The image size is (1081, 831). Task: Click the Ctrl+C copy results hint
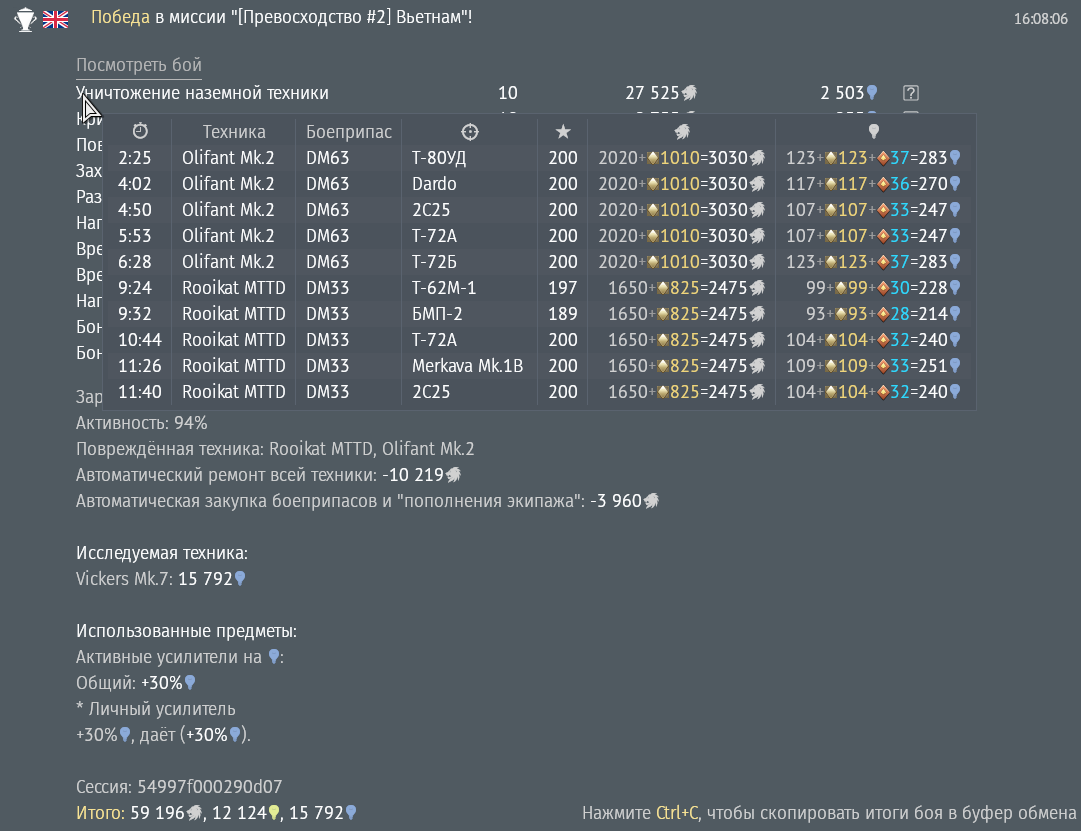pyautogui.click(x=829, y=813)
